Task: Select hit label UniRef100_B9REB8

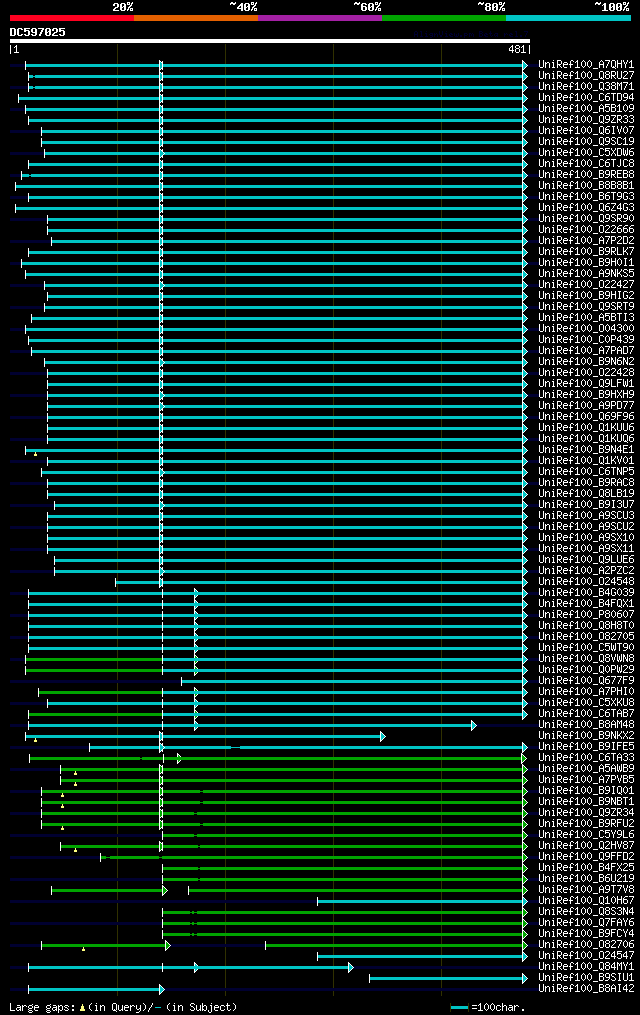Action: (x=586, y=175)
